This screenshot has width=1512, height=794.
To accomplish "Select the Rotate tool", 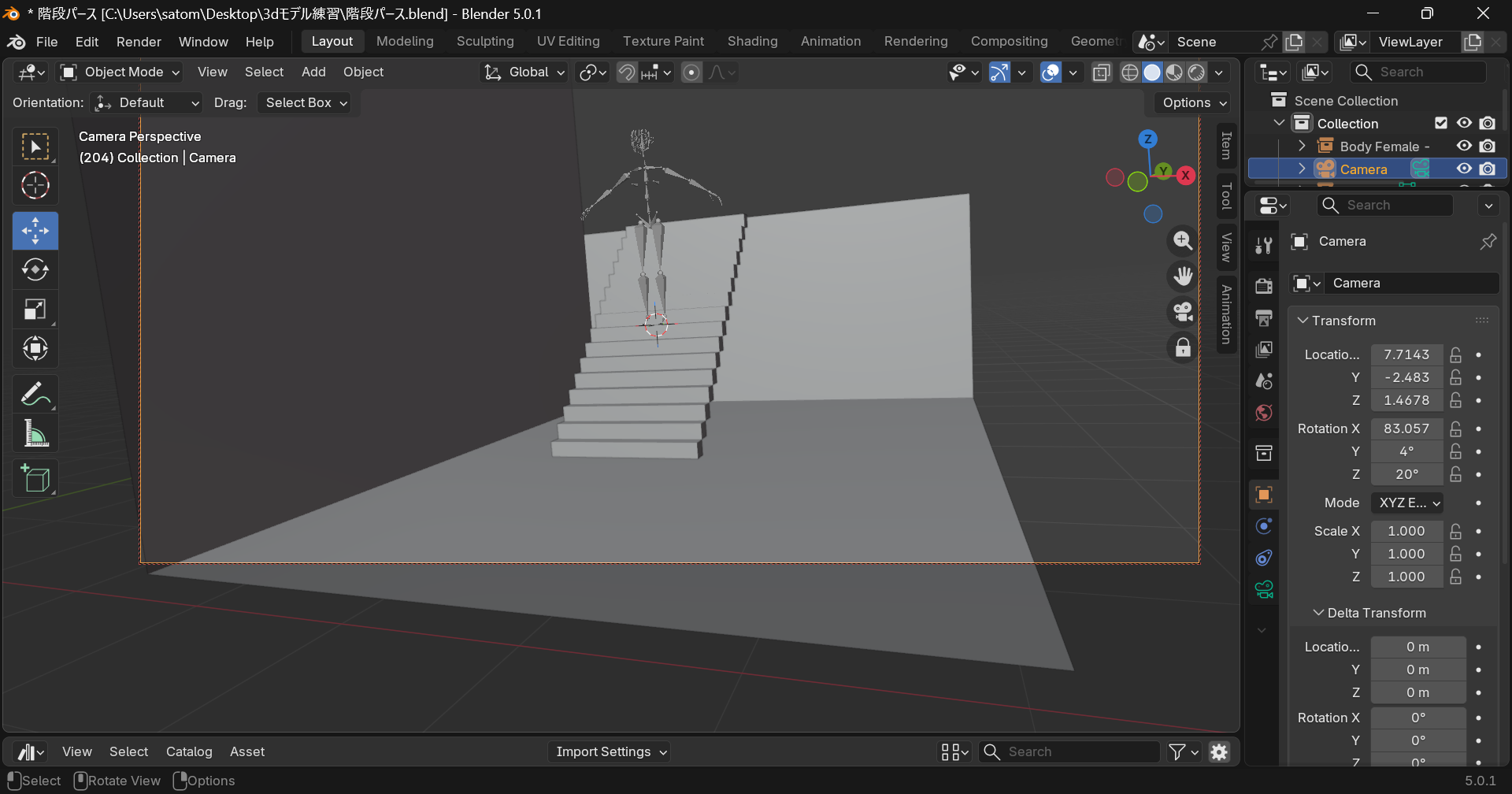I will pos(35,270).
